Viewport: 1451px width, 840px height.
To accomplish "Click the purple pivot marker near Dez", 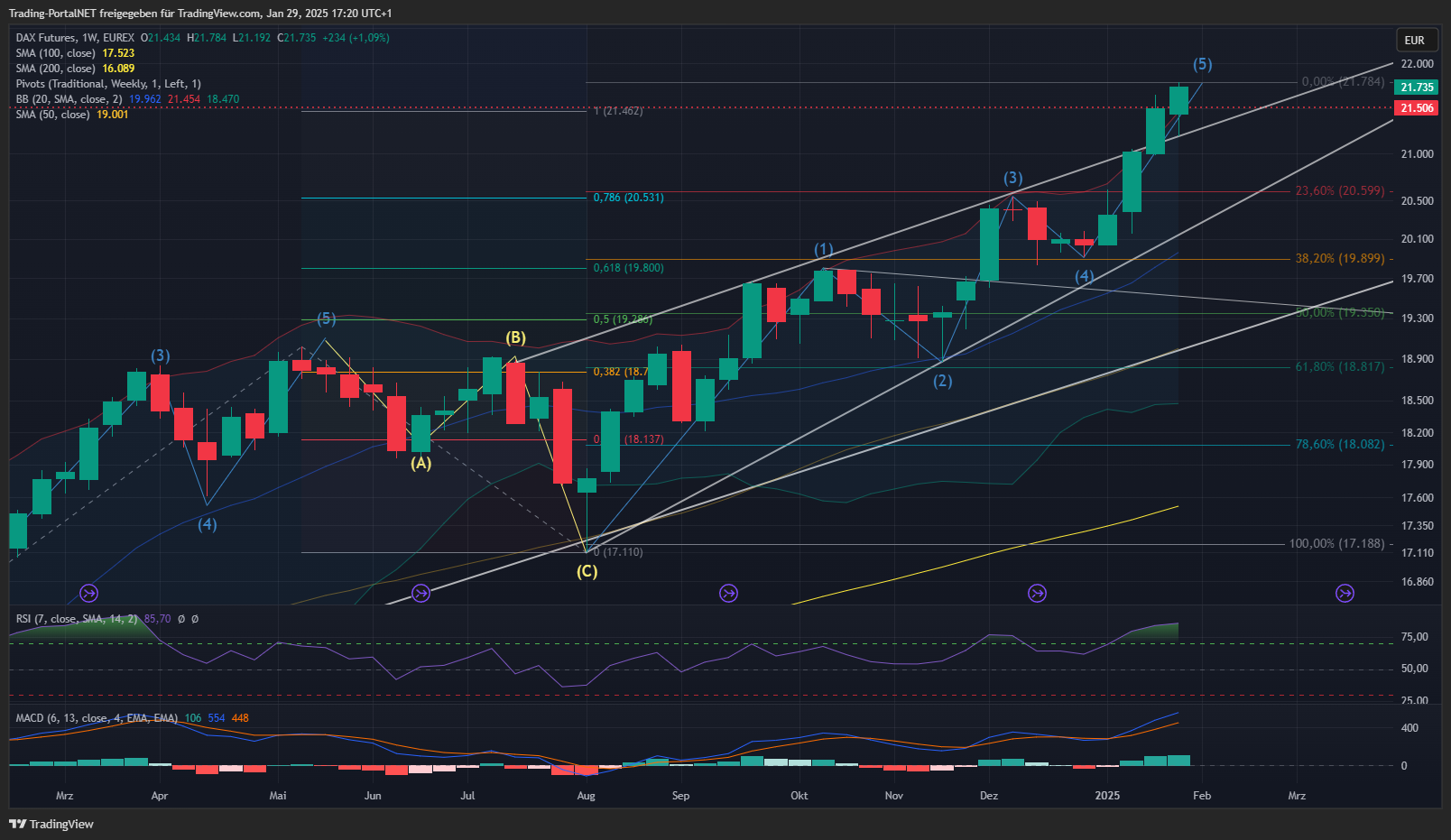I will point(1037,593).
